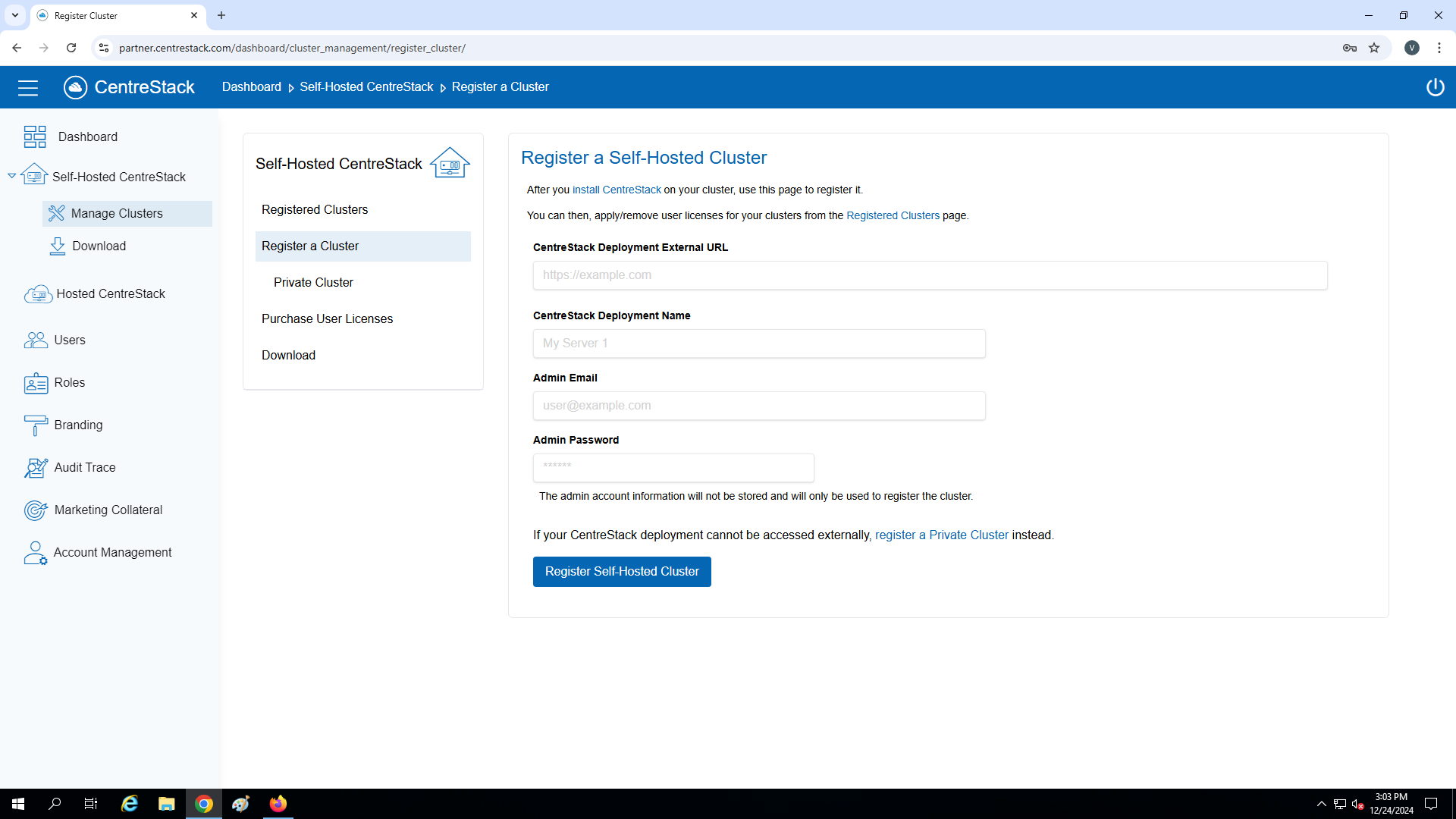Image resolution: width=1456 pixels, height=819 pixels.
Task: Open Windows taskbar search
Action: tap(55, 804)
